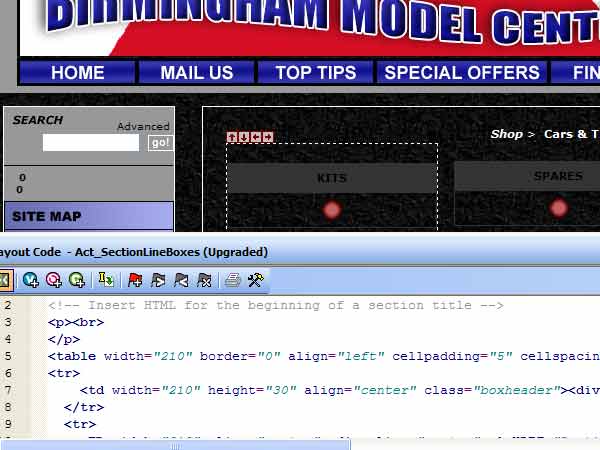600x450 pixels.
Task: Click the move-up arrow above KITS box
Action: pyautogui.click(x=232, y=137)
